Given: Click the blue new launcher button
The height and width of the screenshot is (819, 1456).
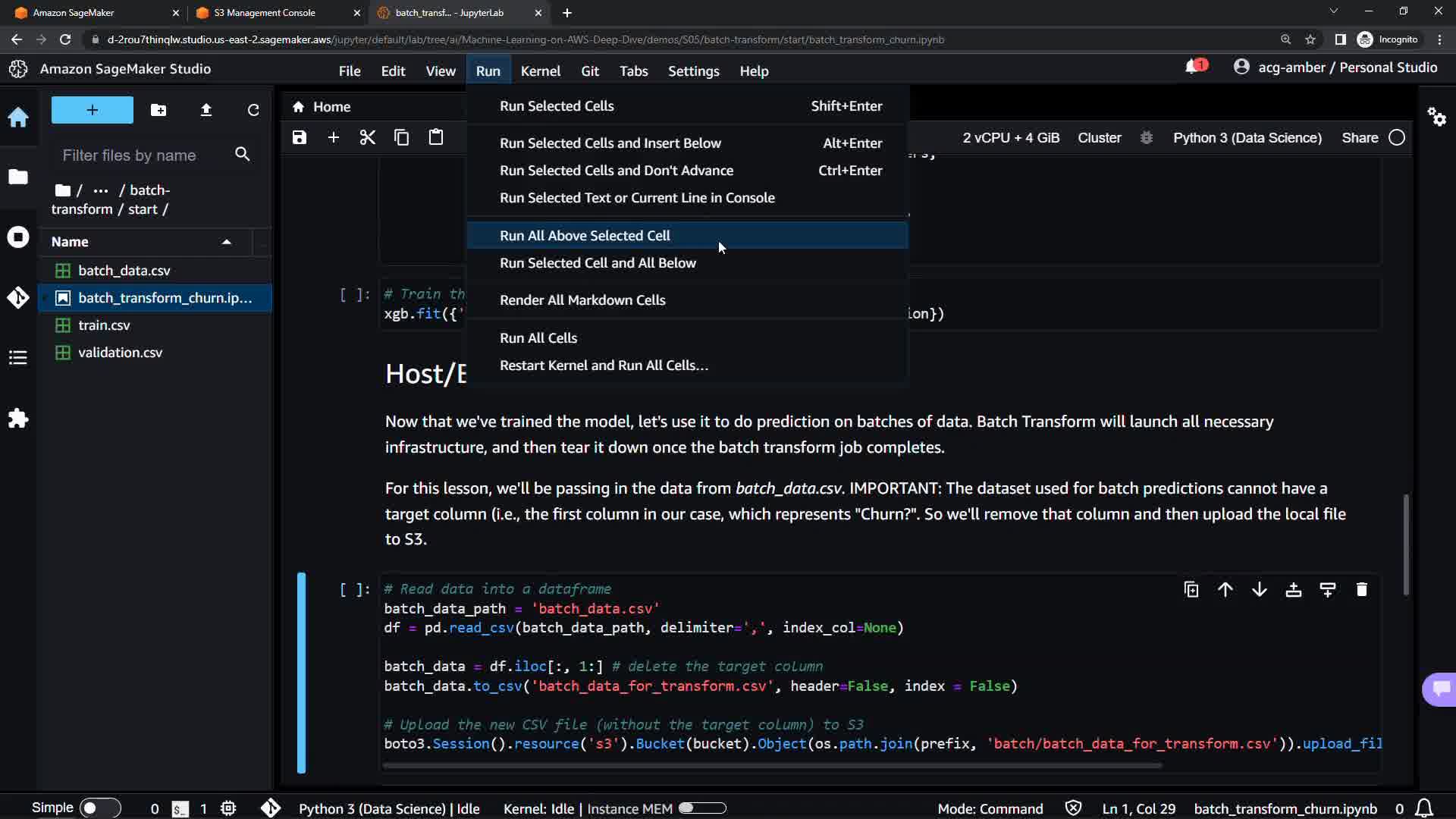Looking at the screenshot, I should click(92, 110).
